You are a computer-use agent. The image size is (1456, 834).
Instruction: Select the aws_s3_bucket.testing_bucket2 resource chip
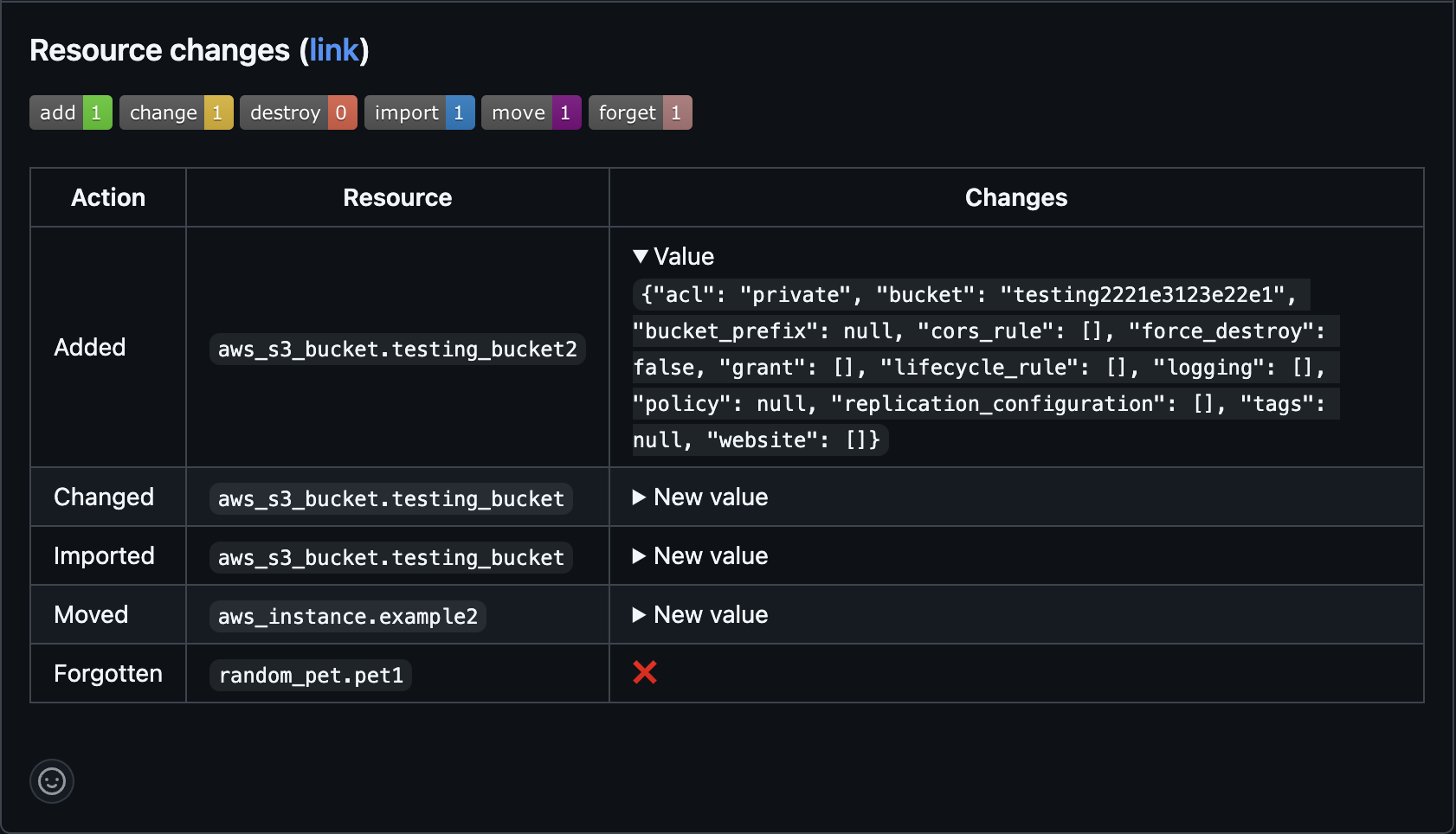tap(397, 350)
